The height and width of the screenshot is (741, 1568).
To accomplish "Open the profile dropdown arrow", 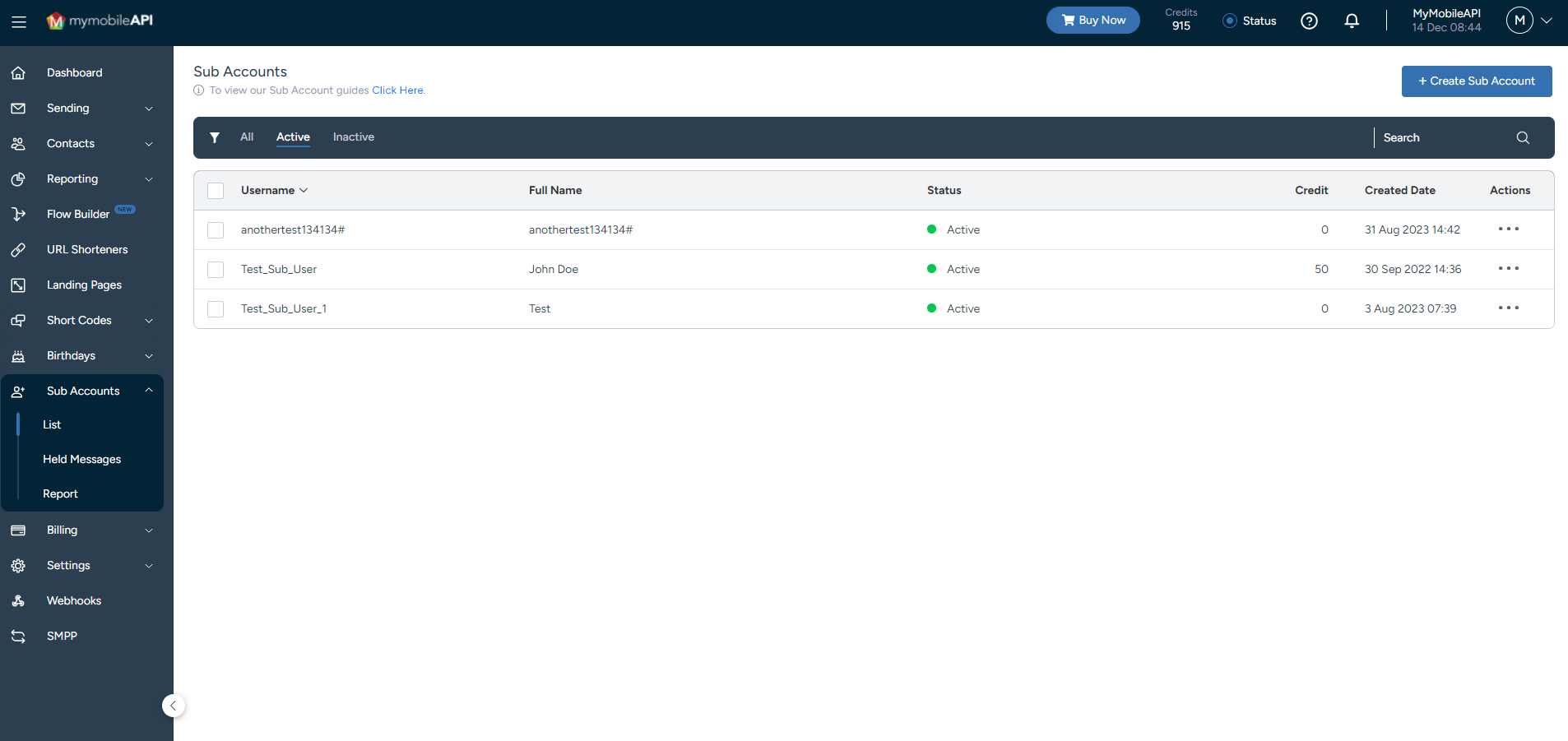I will pos(1547,21).
